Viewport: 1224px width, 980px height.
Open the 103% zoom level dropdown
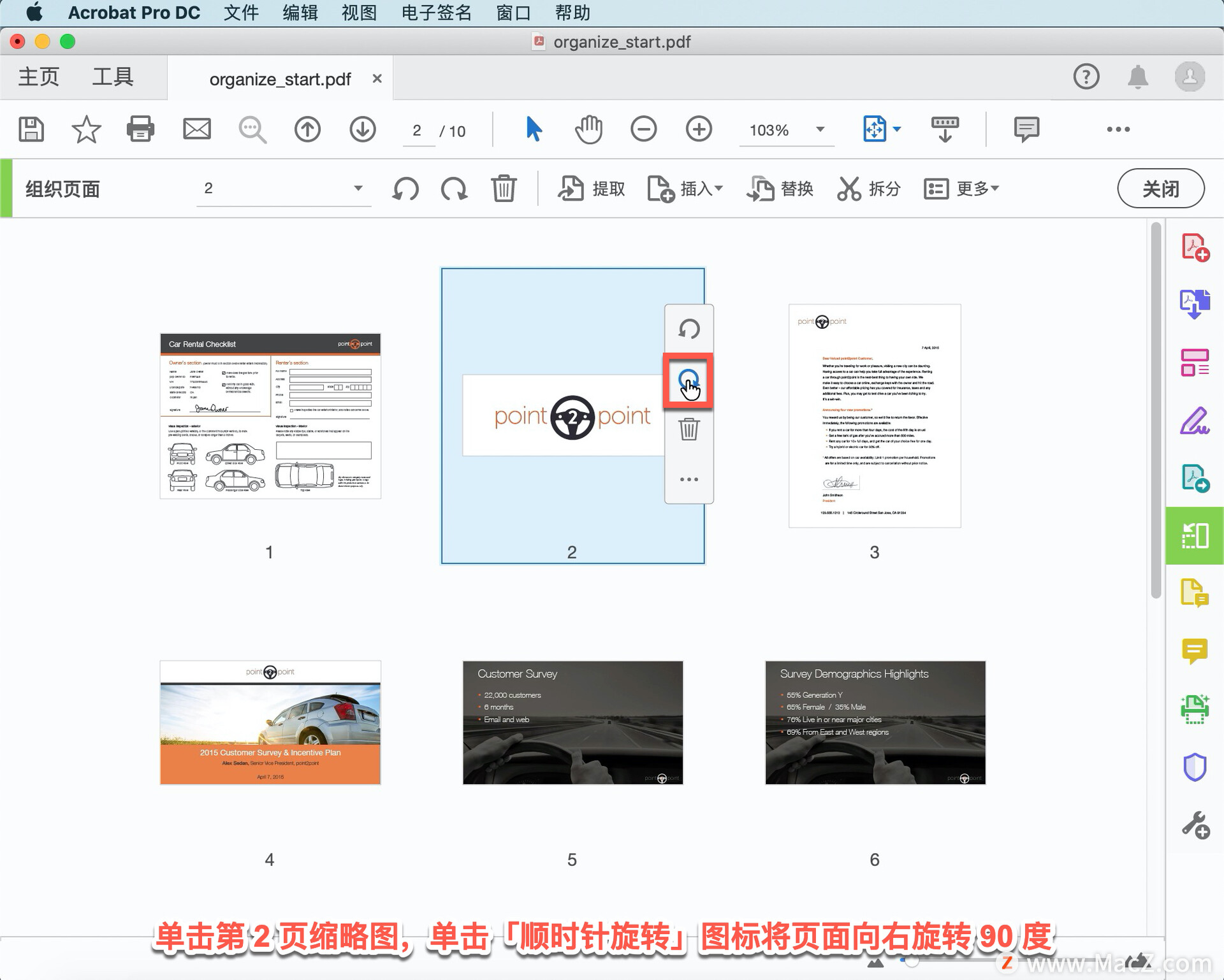point(820,130)
